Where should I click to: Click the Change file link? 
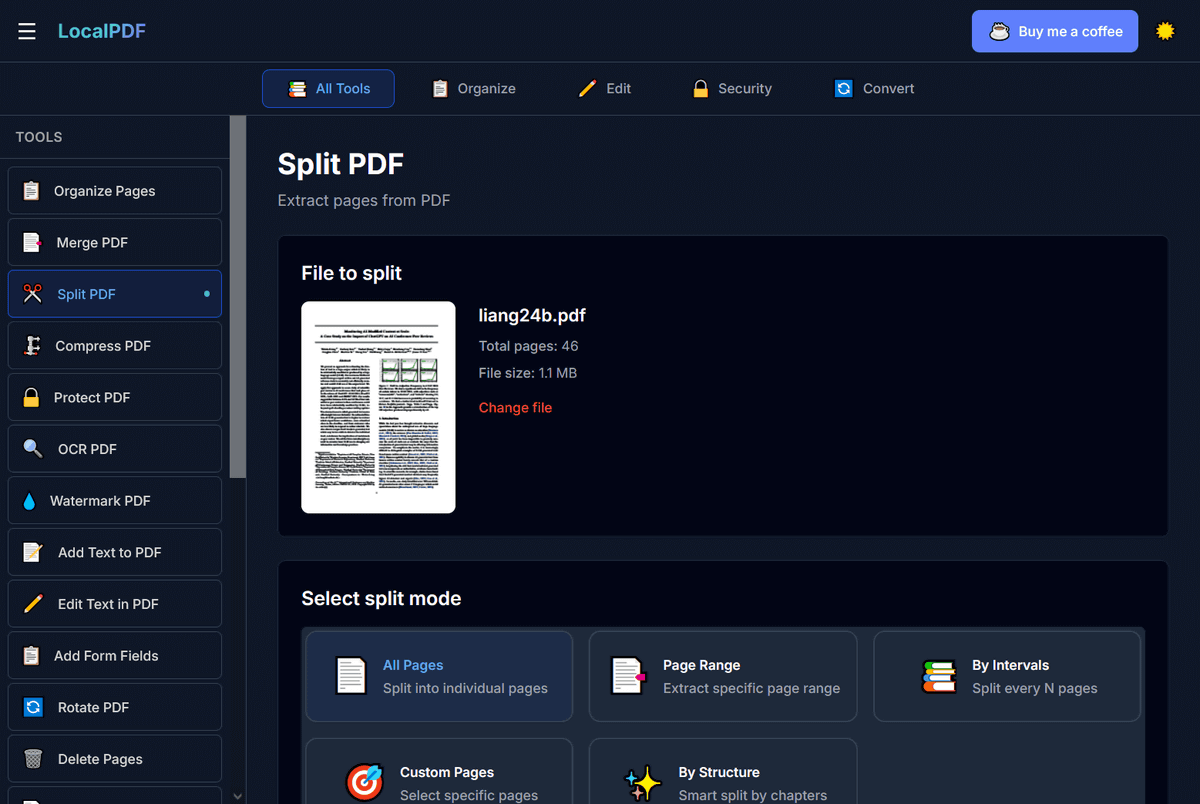[515, 408]
